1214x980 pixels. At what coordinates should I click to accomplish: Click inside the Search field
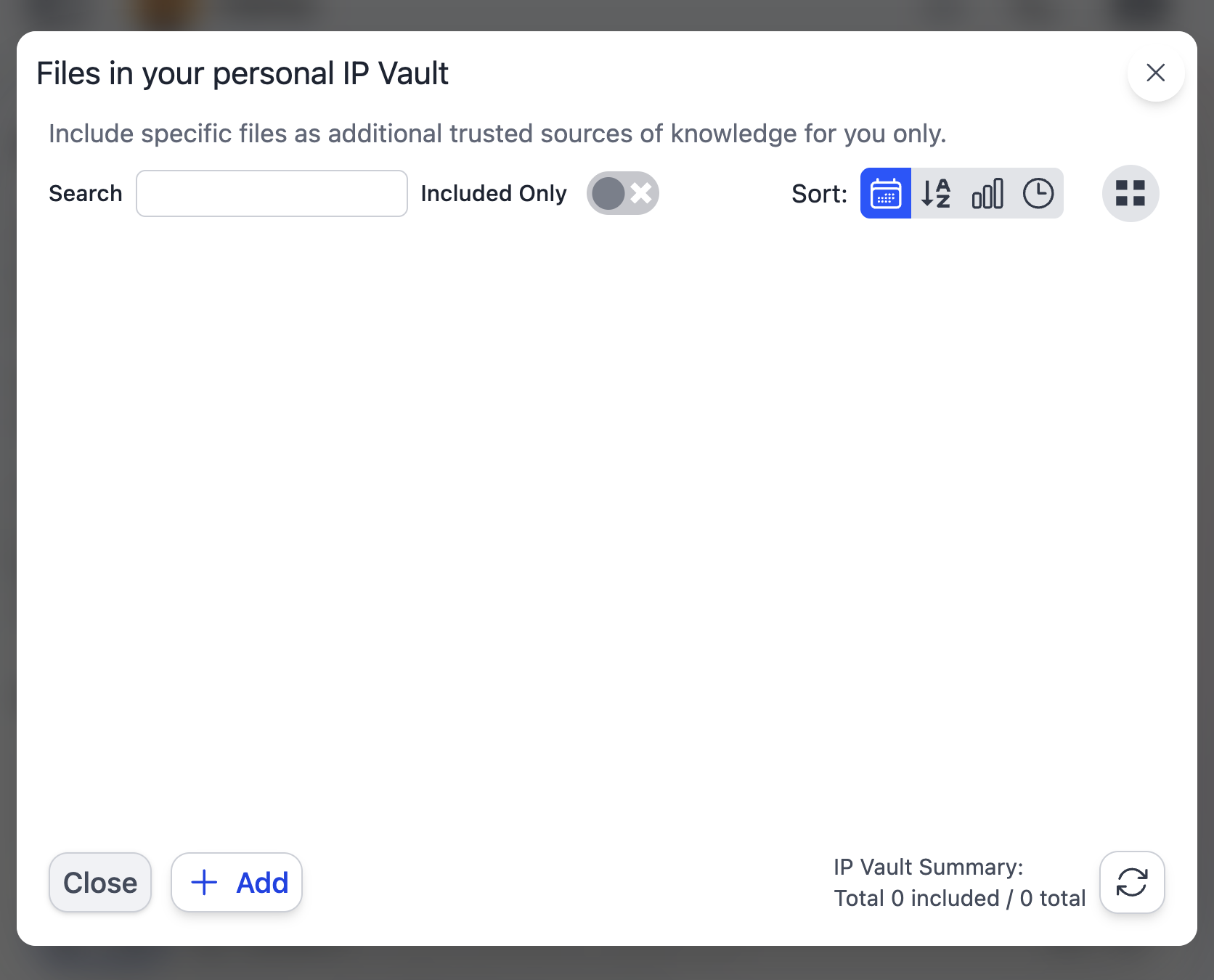(x=271, y=193)
